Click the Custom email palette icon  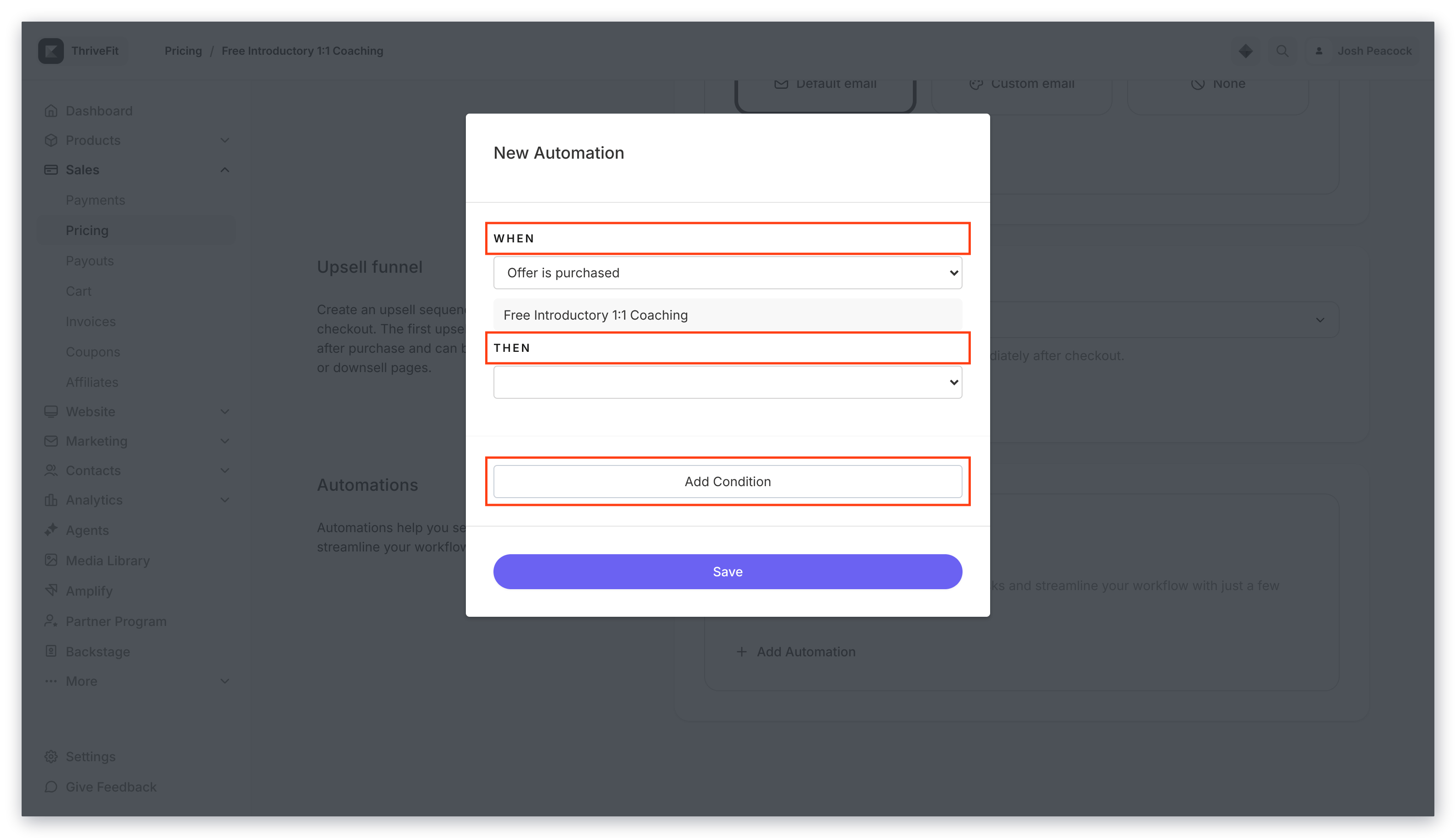[975, 84]
